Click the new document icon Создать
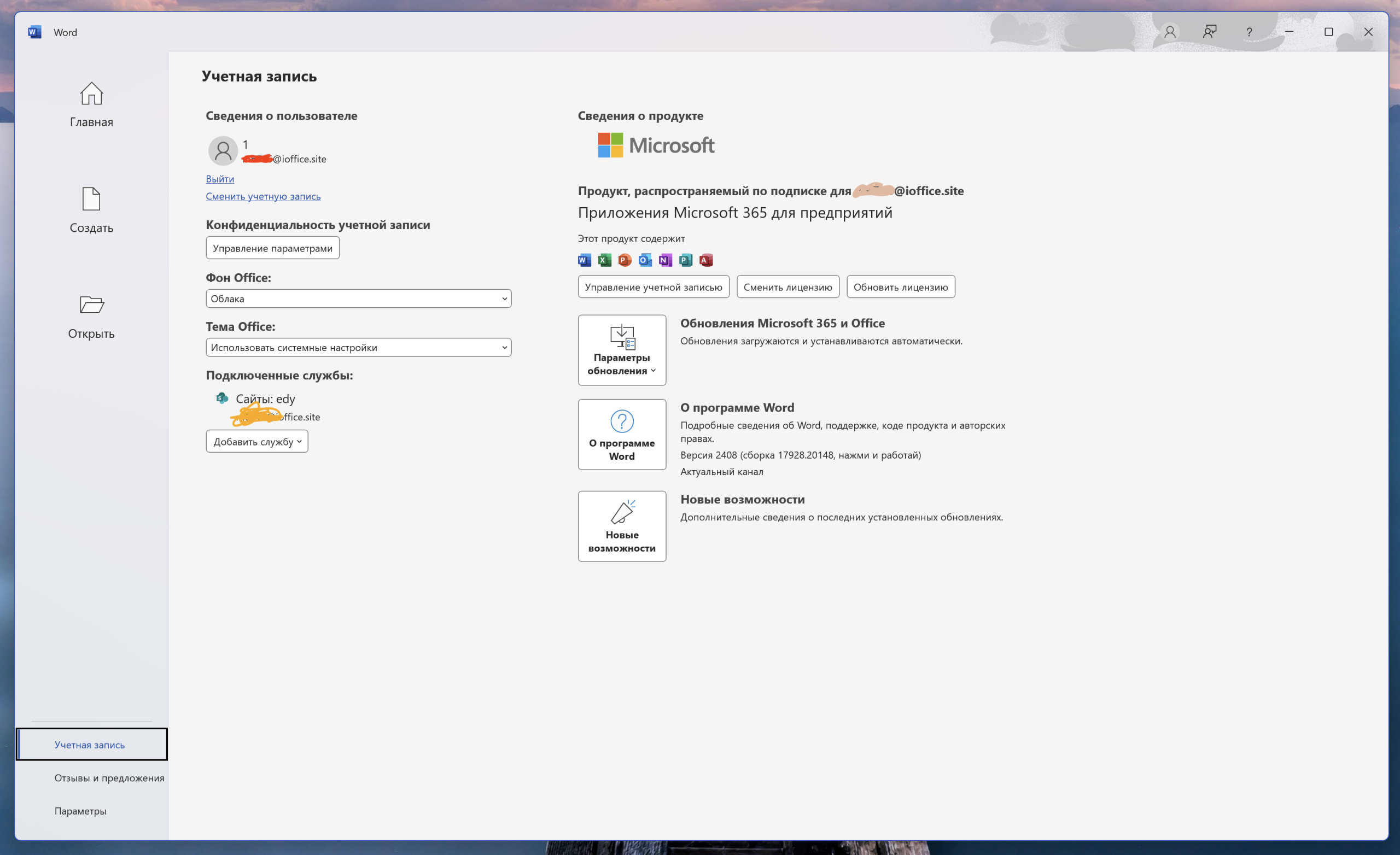The height and width of the screenshot is (855, 1400). [x=91, y=199]
